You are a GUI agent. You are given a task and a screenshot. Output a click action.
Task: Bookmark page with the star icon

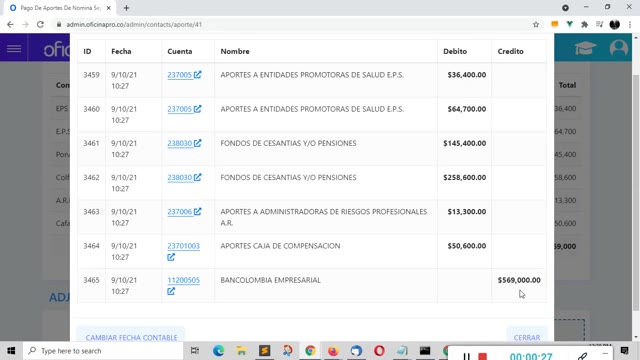[536, 24]
